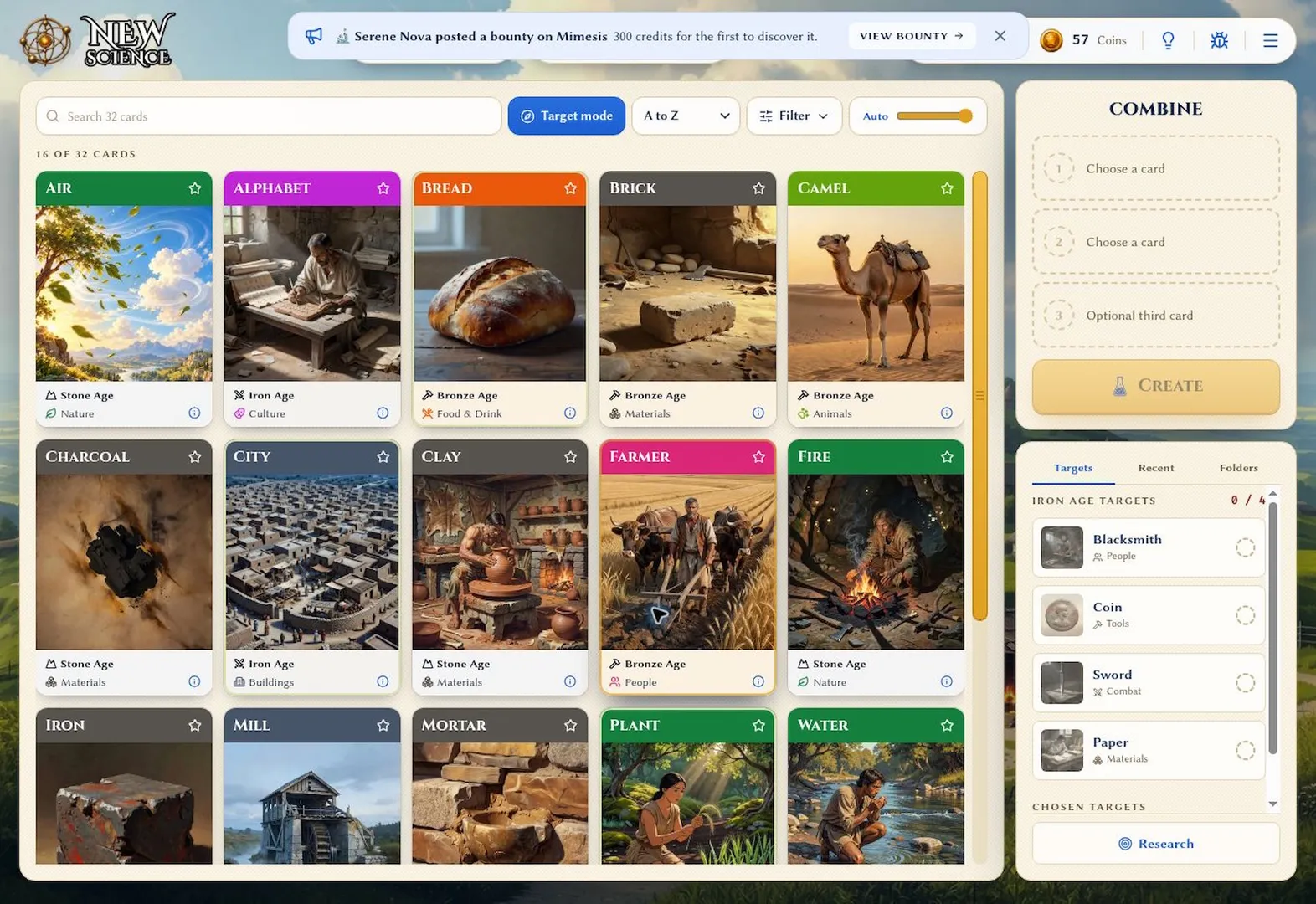Show info for the Bread card
This screenshot has width=1316, height=904.
[570, 413]
